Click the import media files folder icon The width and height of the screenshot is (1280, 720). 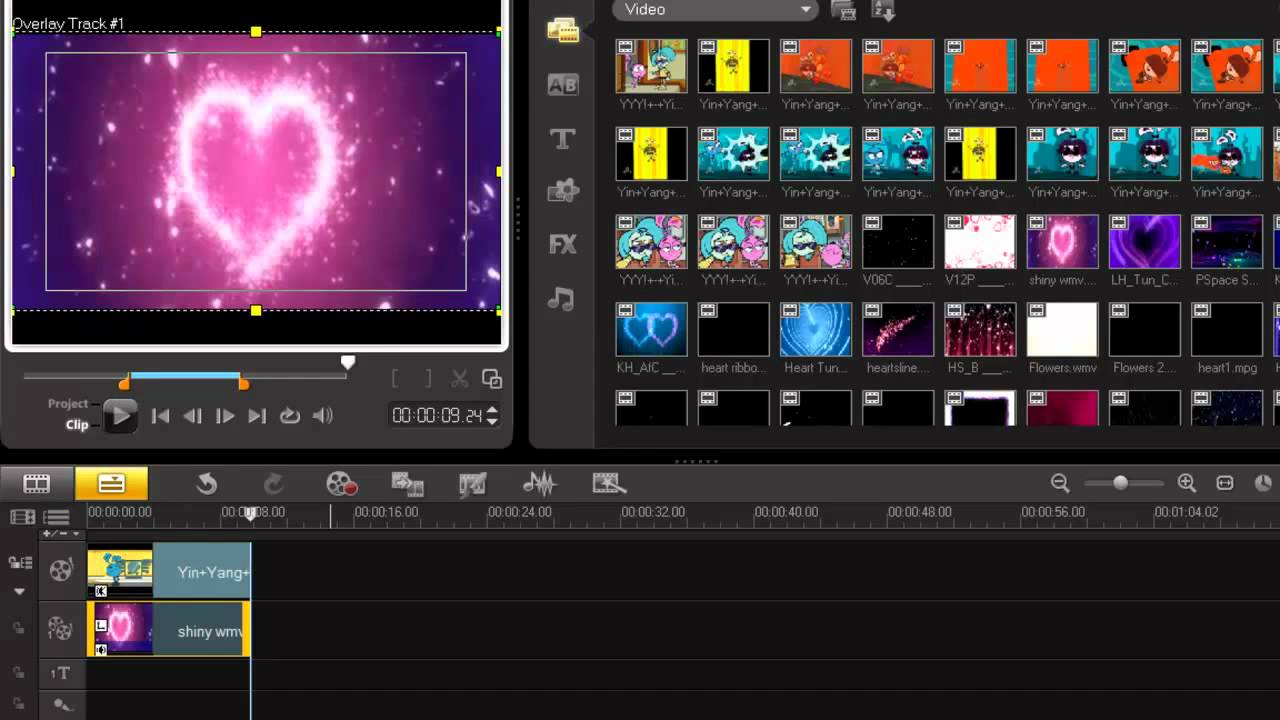point(844,10)
